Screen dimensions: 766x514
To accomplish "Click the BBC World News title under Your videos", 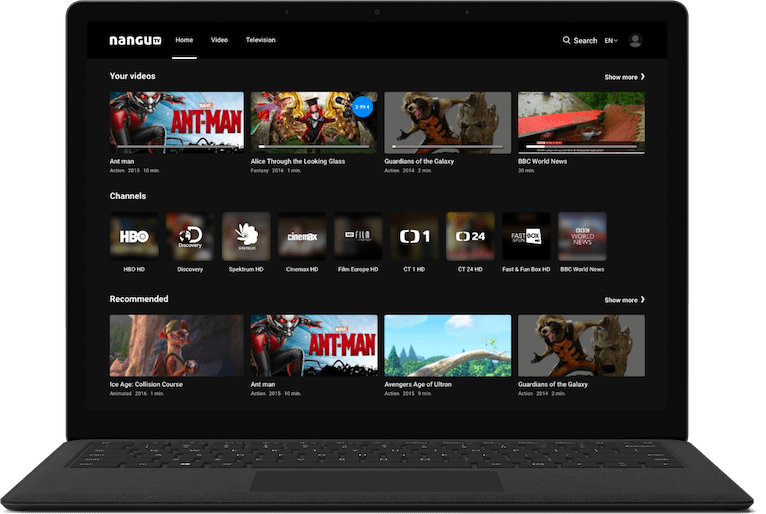I will 542,161.
